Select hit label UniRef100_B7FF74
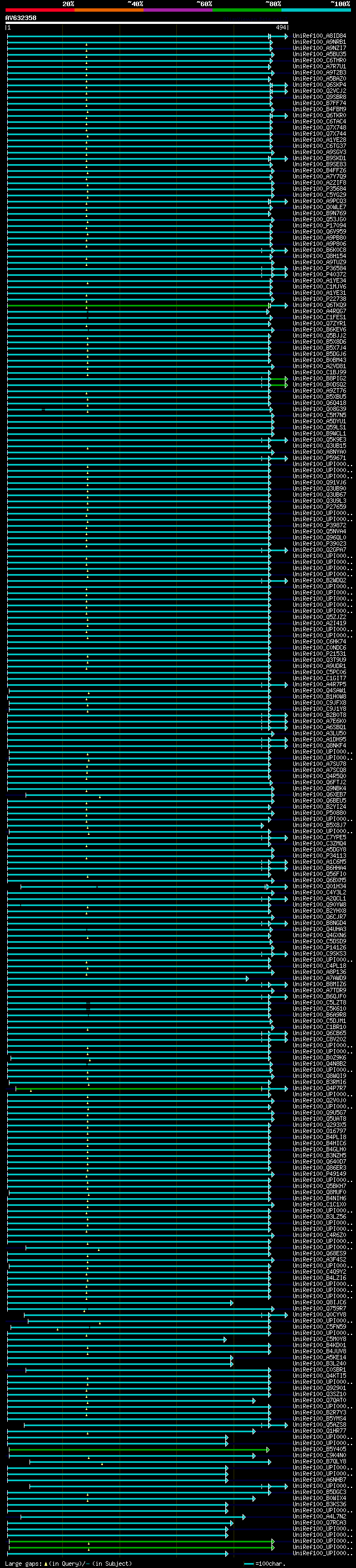 pyautogui.click(x=319, y=103)
